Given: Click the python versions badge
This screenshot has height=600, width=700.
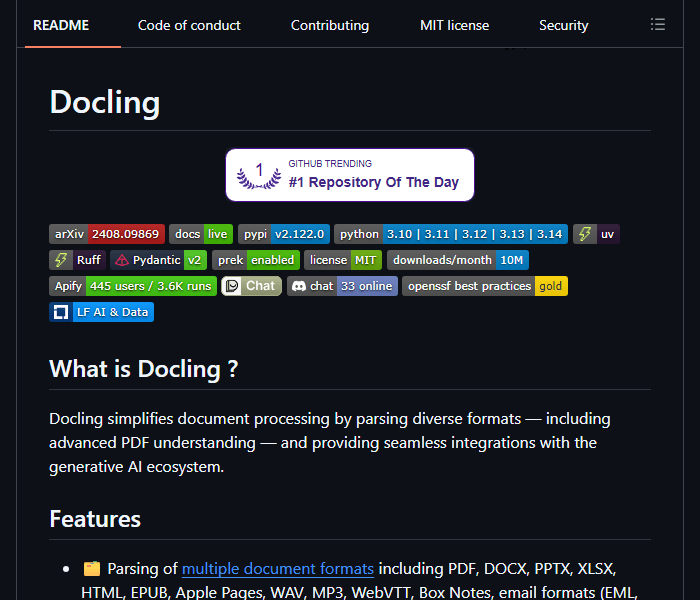Looking at the screenshot, I should pyautogui.click(x=451, y=234).
